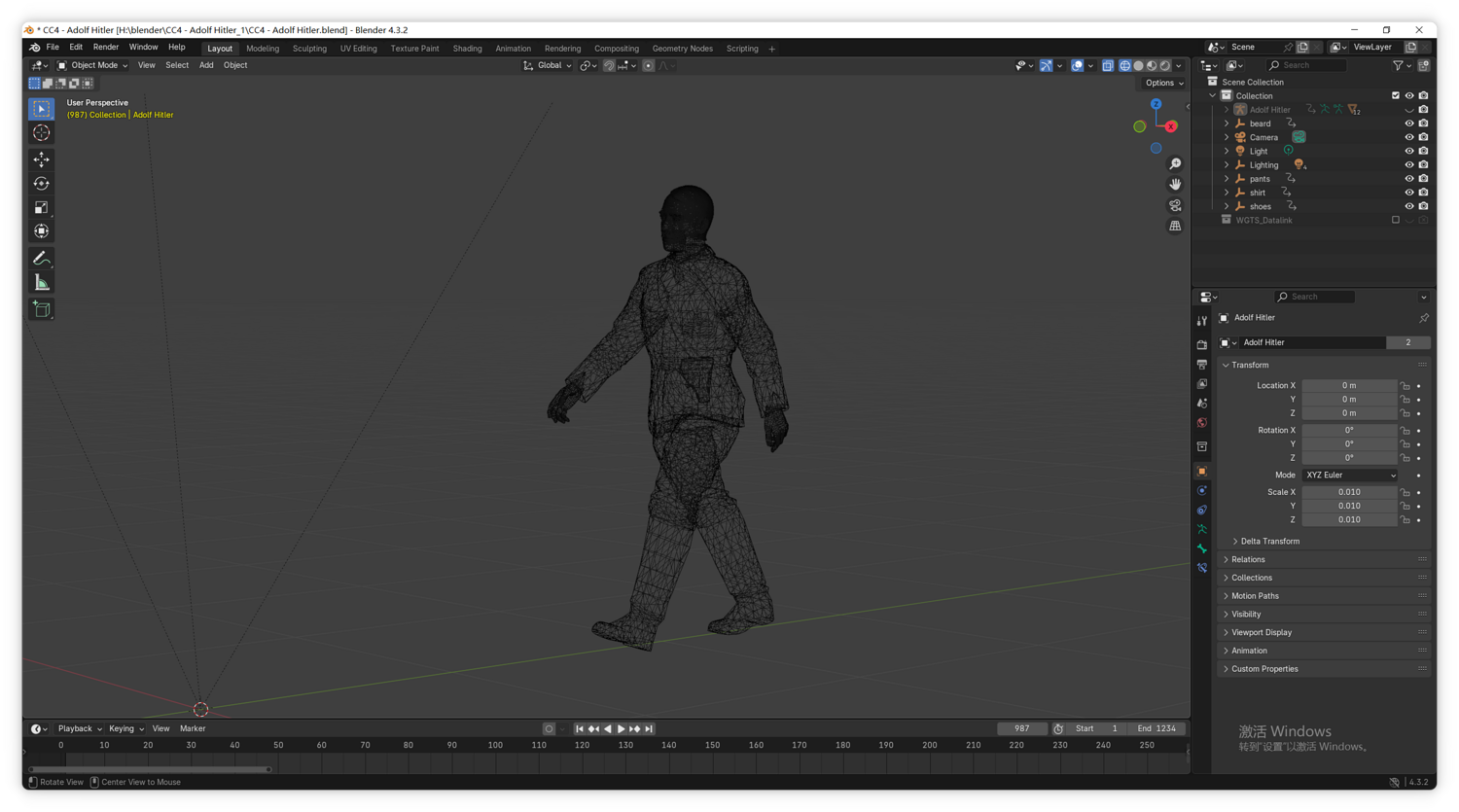Select the Move tool in toolbar
This screenshot has height=812, width=1459.
pos(41,159)
